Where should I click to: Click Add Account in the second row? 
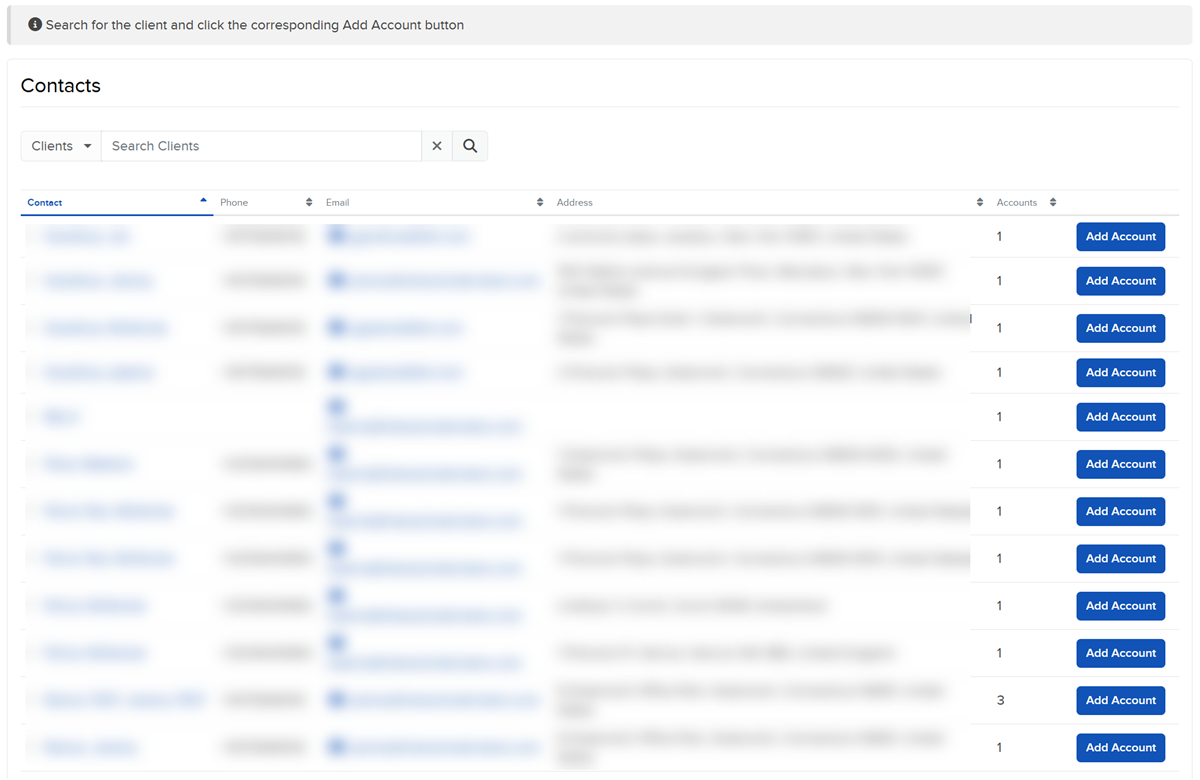(1120, 281)
